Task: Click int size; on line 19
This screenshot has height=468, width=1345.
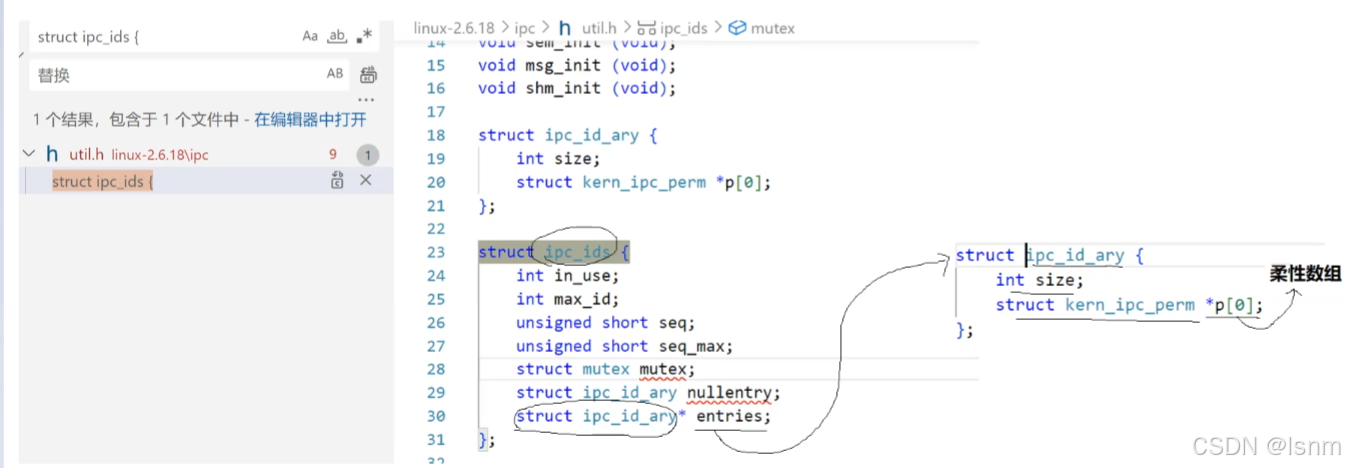Action: [558, 158]
